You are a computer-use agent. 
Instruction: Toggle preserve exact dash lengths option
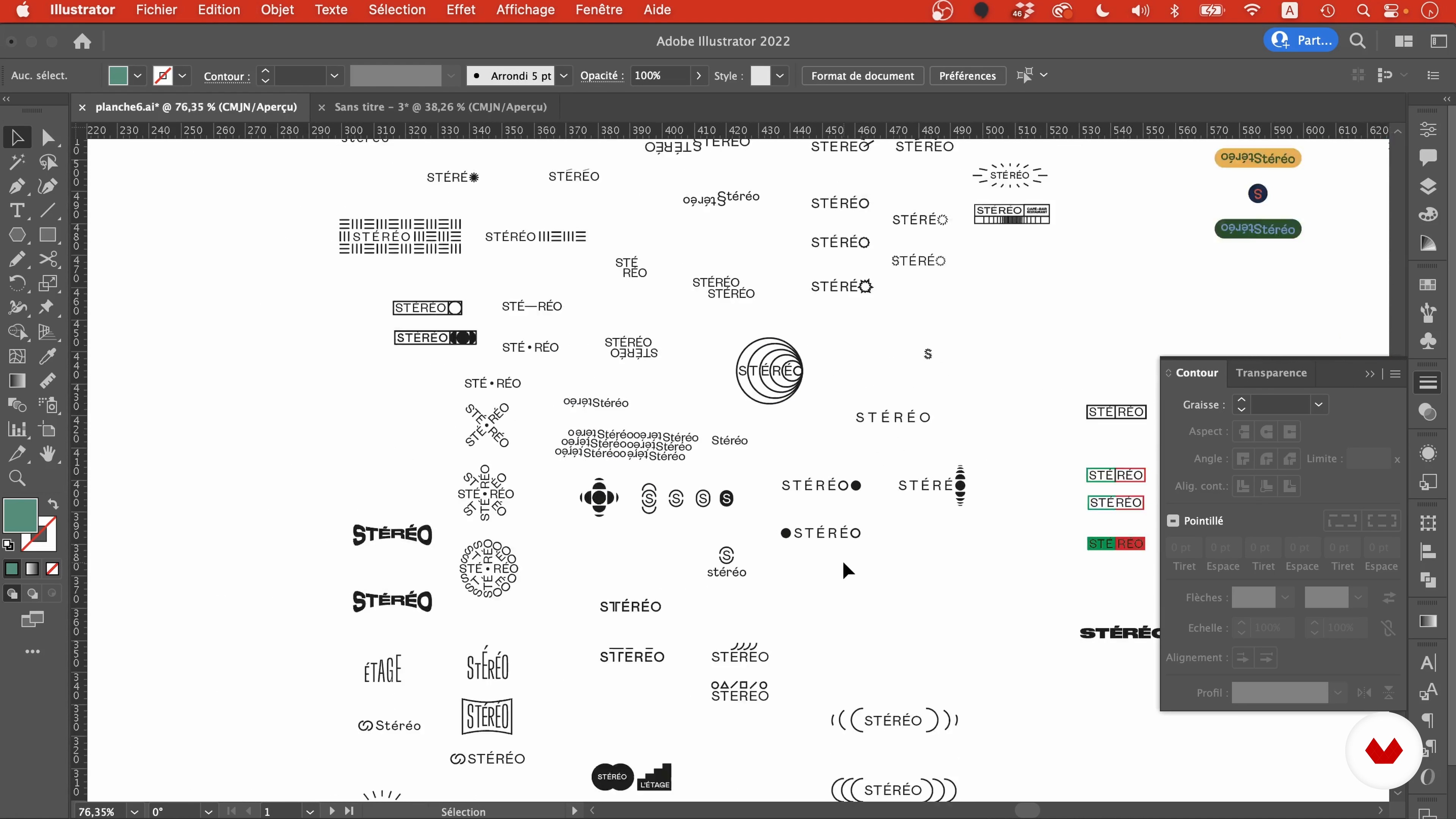click(1342, 521)
